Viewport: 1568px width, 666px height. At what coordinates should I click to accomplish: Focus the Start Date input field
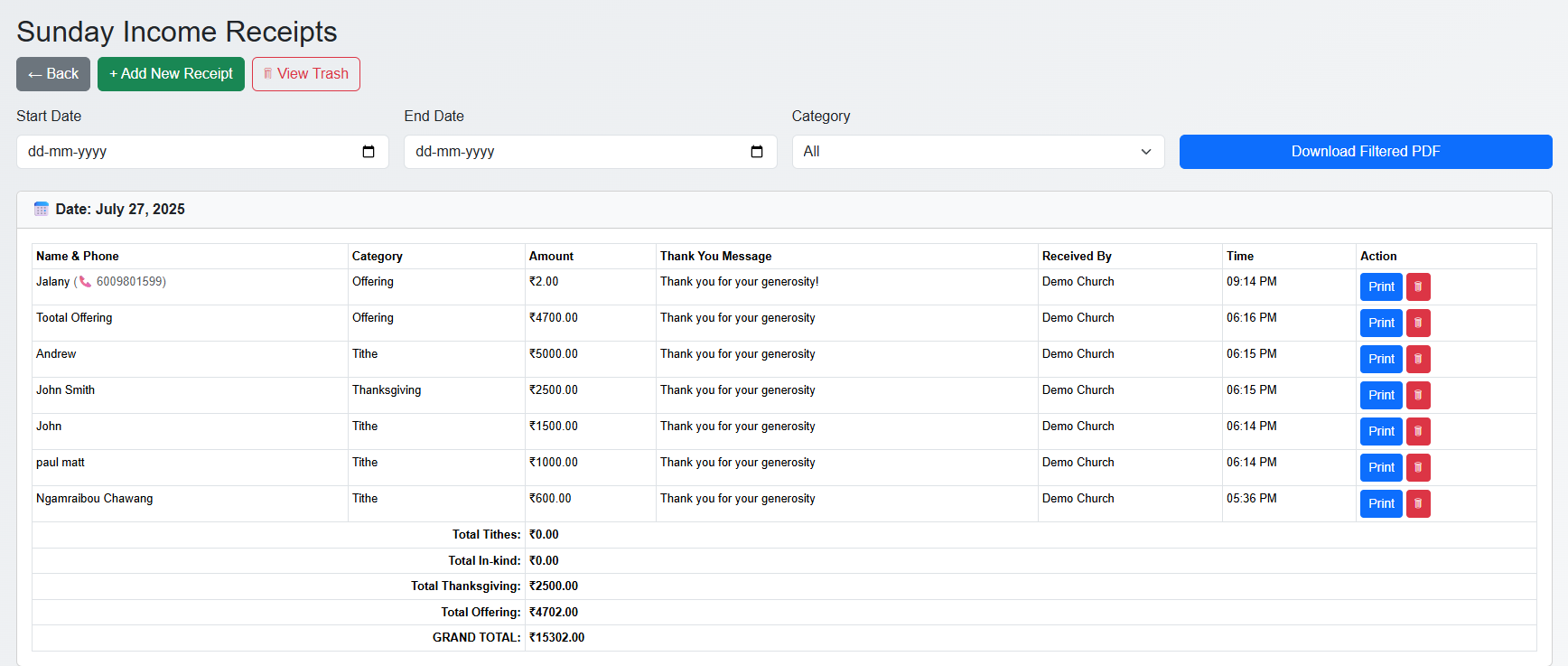(x=202, y=152)
